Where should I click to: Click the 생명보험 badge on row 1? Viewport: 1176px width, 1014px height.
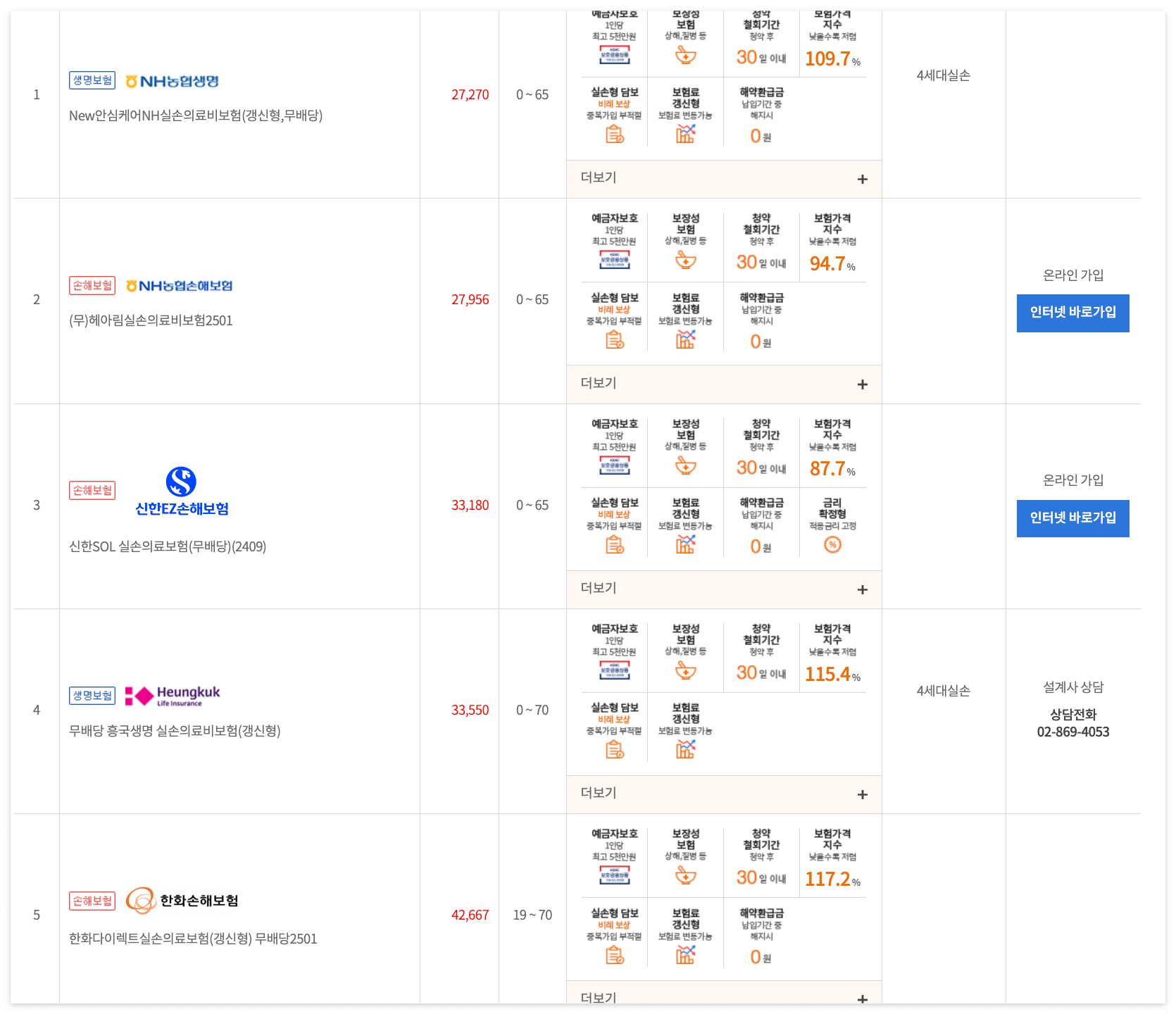click(x=92, y=80)
